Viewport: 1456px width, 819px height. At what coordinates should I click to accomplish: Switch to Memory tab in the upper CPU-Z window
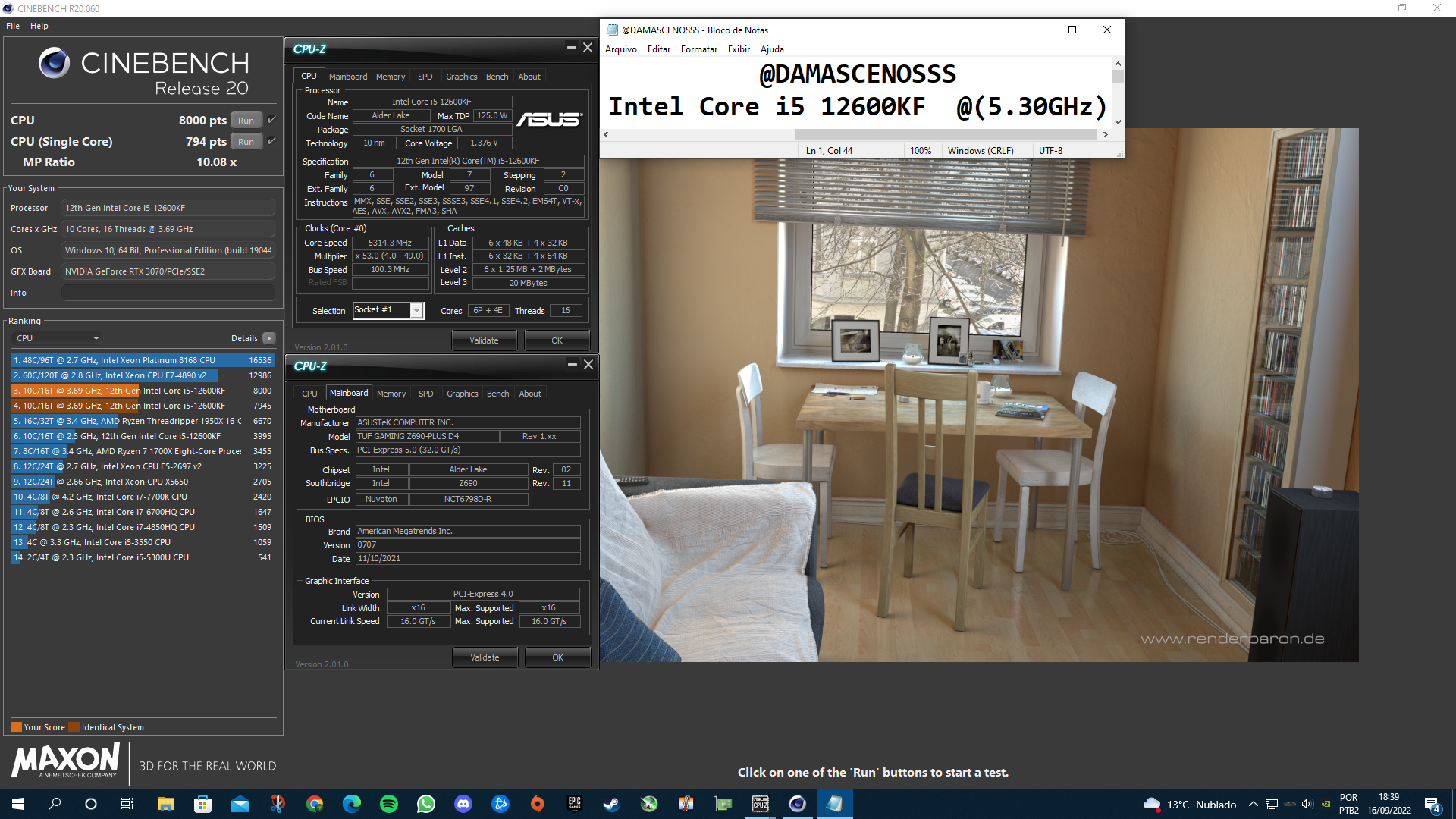pyautogui.click(x=391, y=77)
